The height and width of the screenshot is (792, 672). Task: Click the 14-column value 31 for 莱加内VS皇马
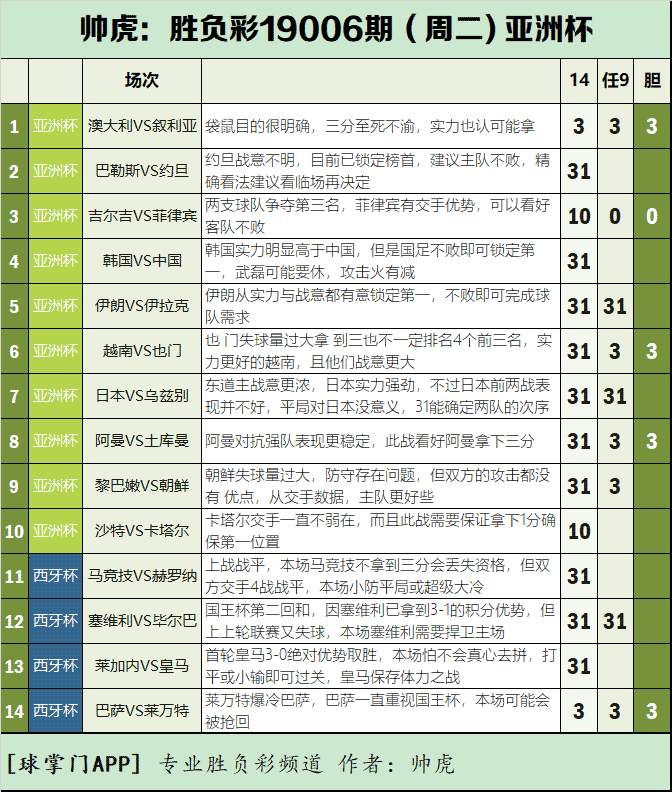(579, 666)
